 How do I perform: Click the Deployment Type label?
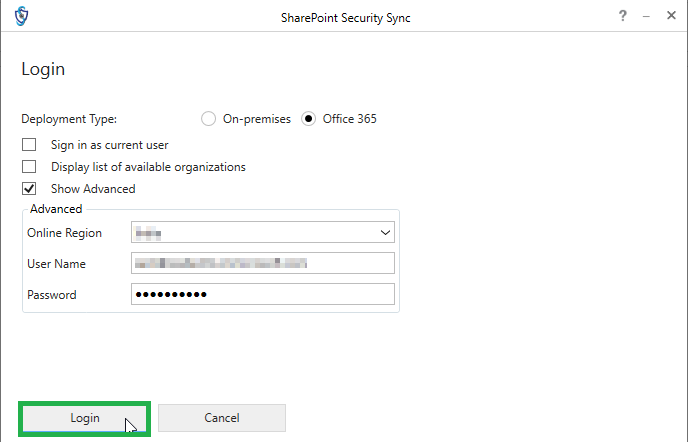[x=69, y=119]
